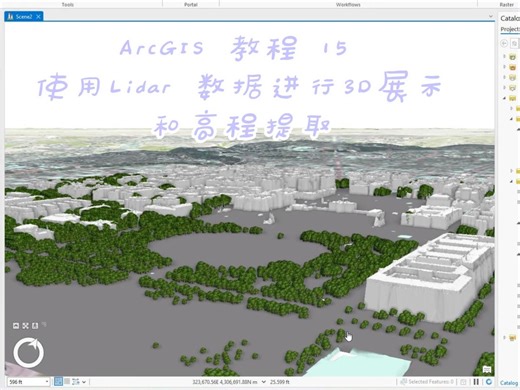Image resolution: width=520 pixels, height=390 pixels.
Task: Click the 25,599 ft elevation readout
Action: pyautogui.click(x=280, y=382)
